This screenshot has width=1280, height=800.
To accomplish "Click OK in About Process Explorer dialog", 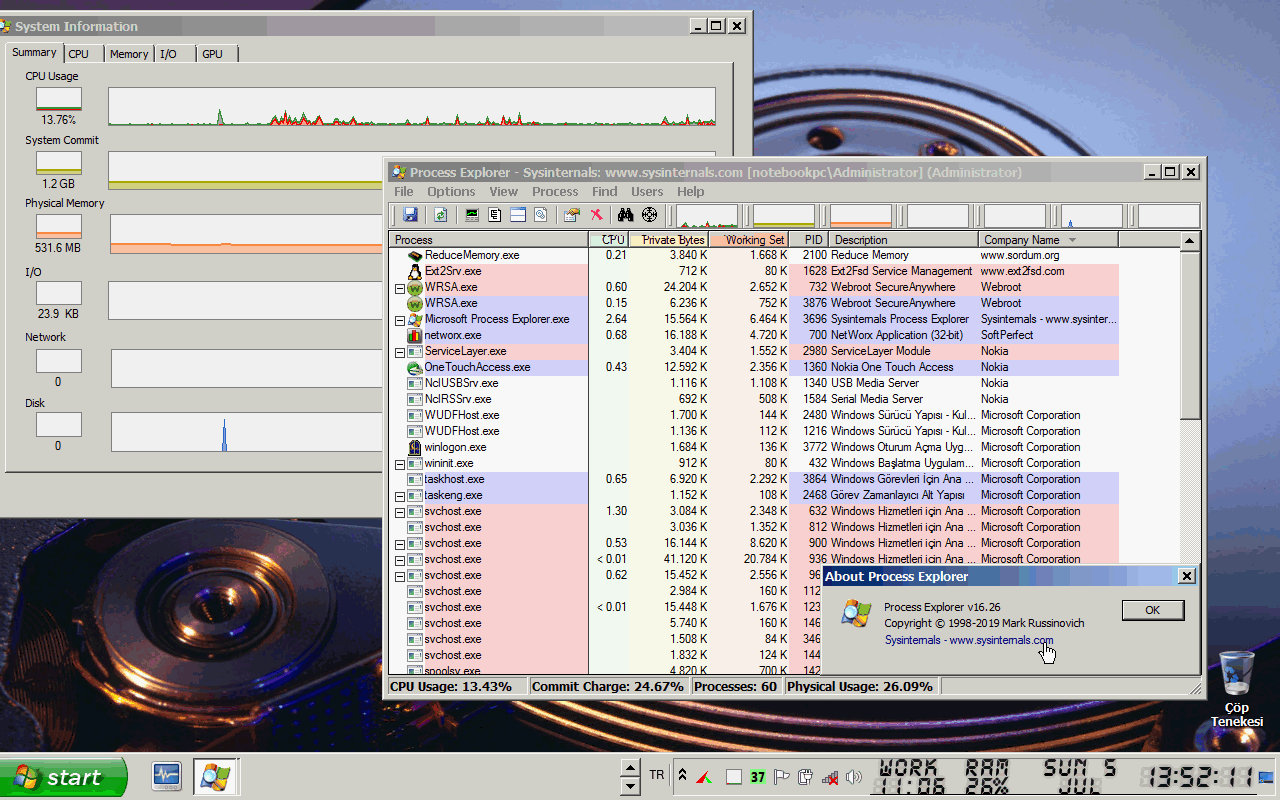I will pyautogui.click(x=1152, y=610).
